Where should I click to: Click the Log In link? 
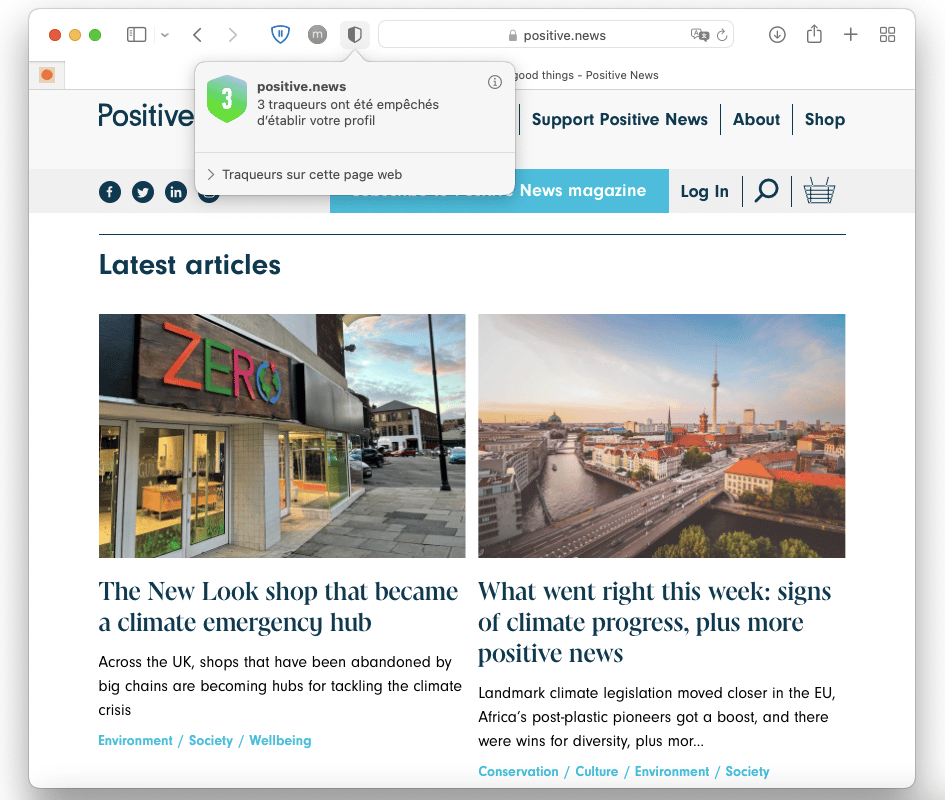(704, 191)
